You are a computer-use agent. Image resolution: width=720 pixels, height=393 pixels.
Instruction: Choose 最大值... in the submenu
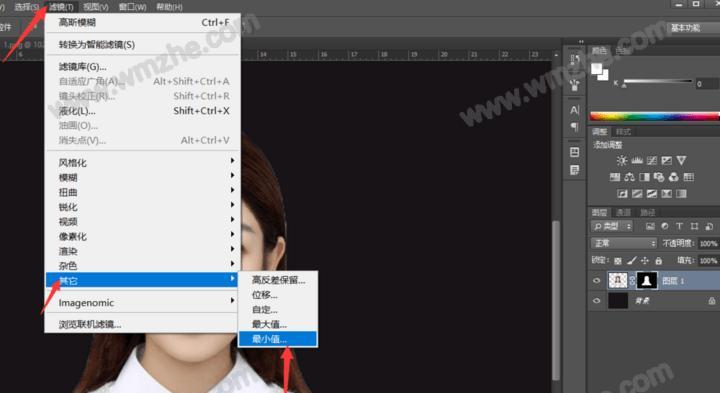(277, 324)
